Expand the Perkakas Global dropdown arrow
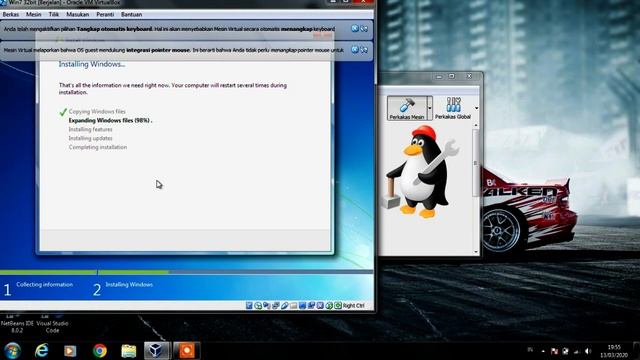 pyautogui.click(x=476, y=108)
